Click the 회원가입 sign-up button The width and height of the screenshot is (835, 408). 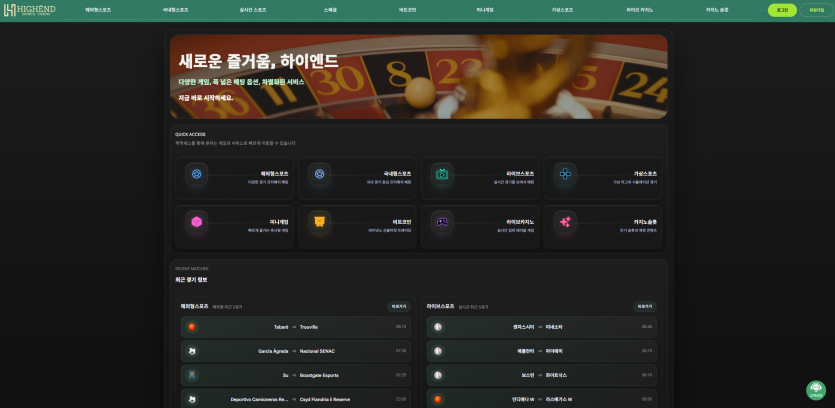(816, 10)
